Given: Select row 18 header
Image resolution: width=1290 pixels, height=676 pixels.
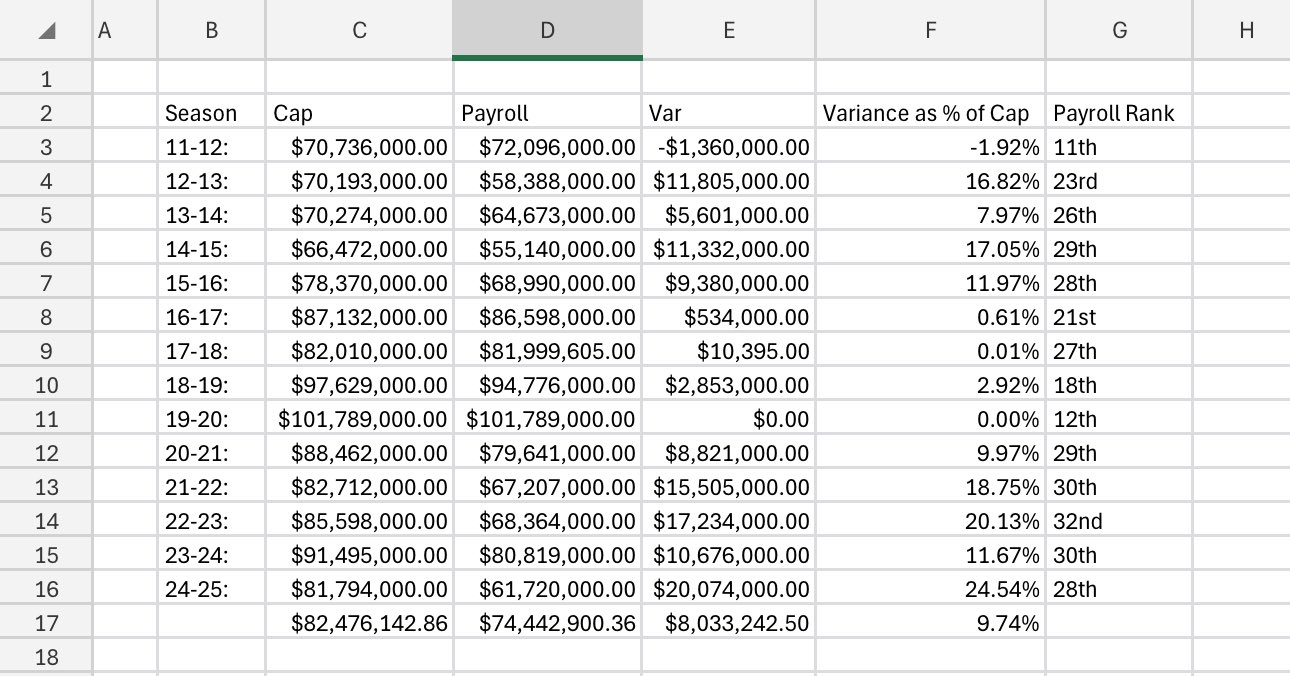Looking at the screenshot, I should tap(46, 657).
